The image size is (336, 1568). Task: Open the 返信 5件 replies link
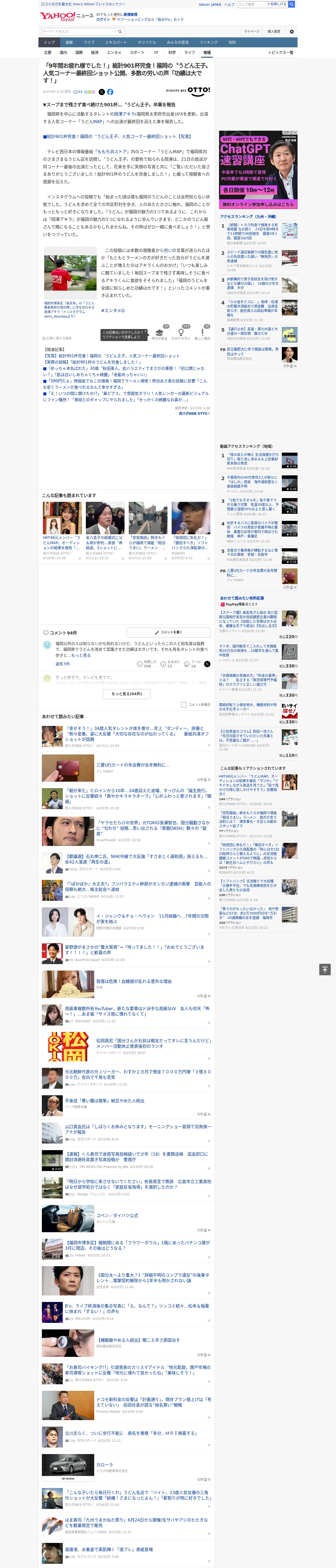click(x=63, y=664)
